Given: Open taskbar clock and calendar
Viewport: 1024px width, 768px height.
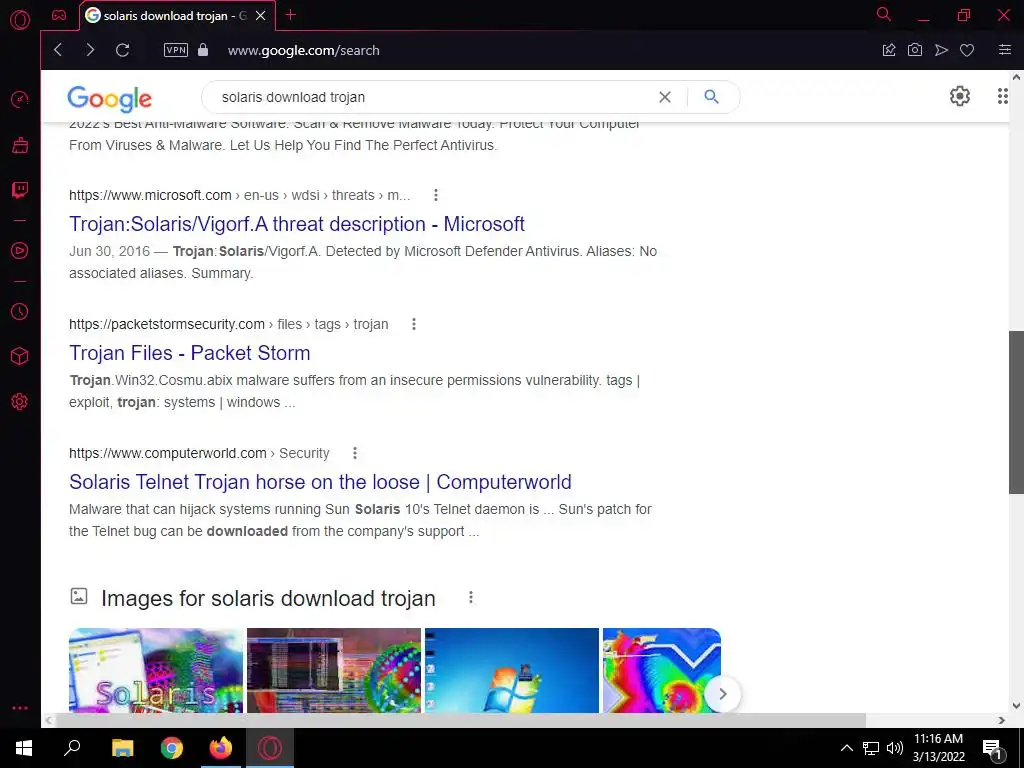Looking at the screenshot, I should tap(938, 748).
